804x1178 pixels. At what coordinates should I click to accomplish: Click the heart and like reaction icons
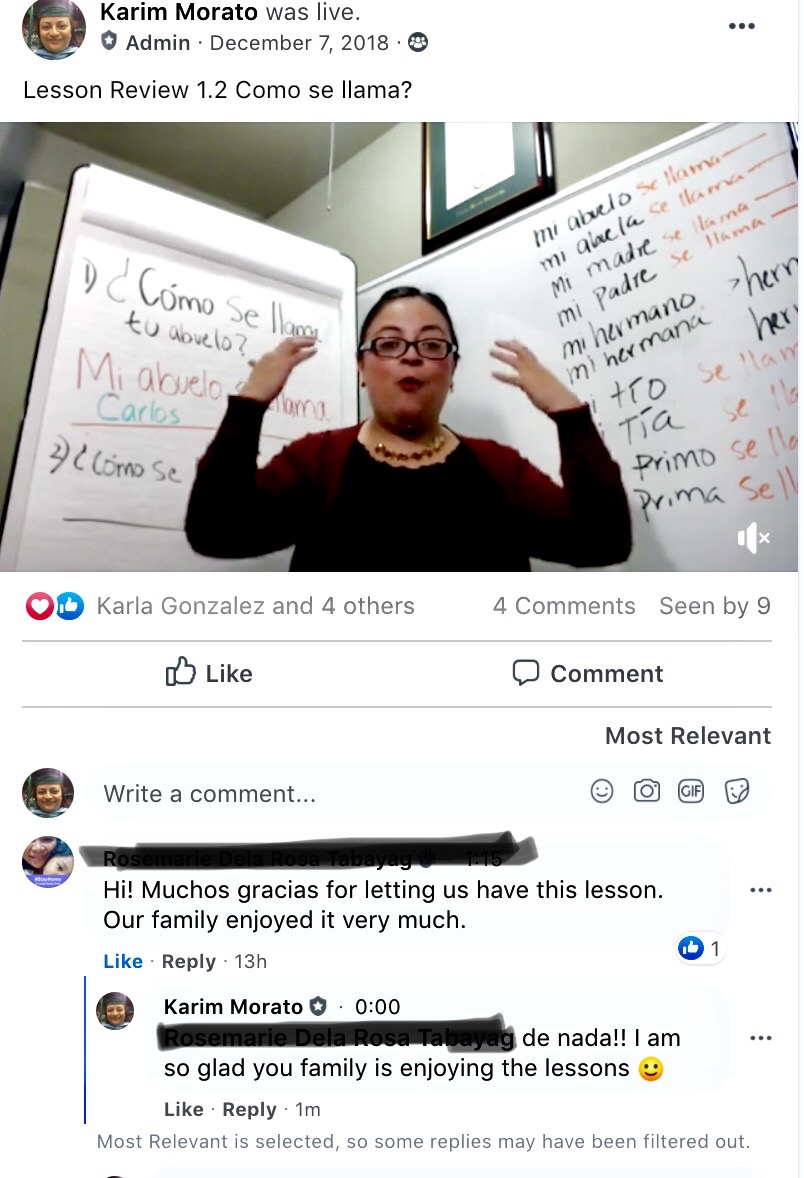pyautogui.click(x=54, y=606)
